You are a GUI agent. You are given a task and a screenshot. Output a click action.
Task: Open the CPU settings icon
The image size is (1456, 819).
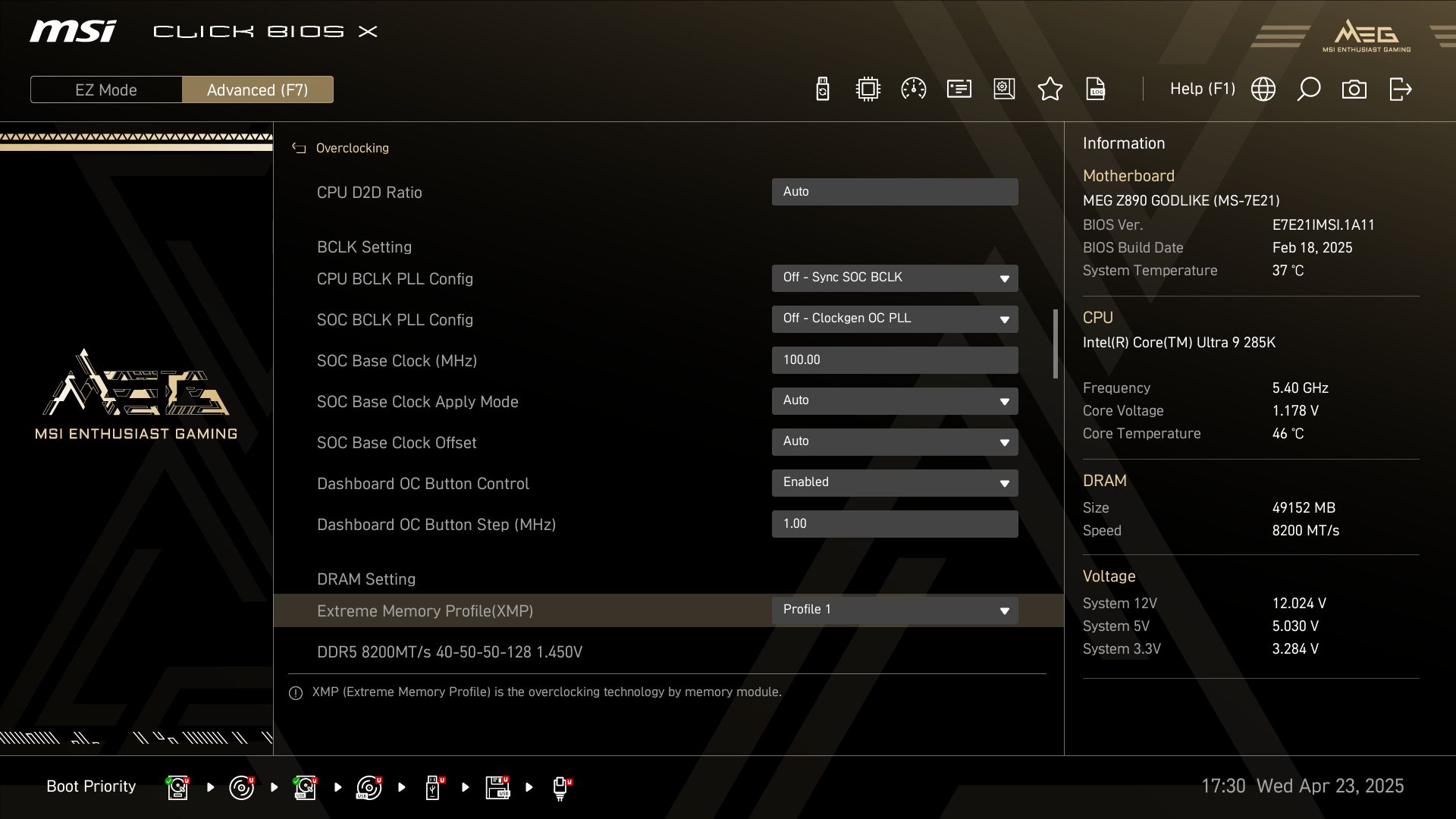pyautogui.click(x=868, y=89)
